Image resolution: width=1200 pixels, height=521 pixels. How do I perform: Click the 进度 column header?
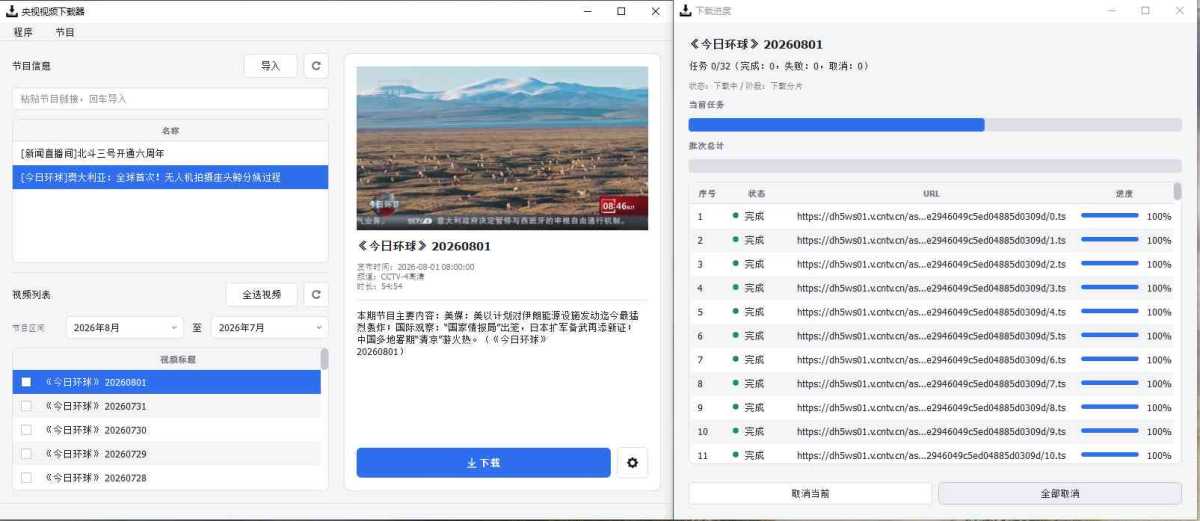point(1124,194)
